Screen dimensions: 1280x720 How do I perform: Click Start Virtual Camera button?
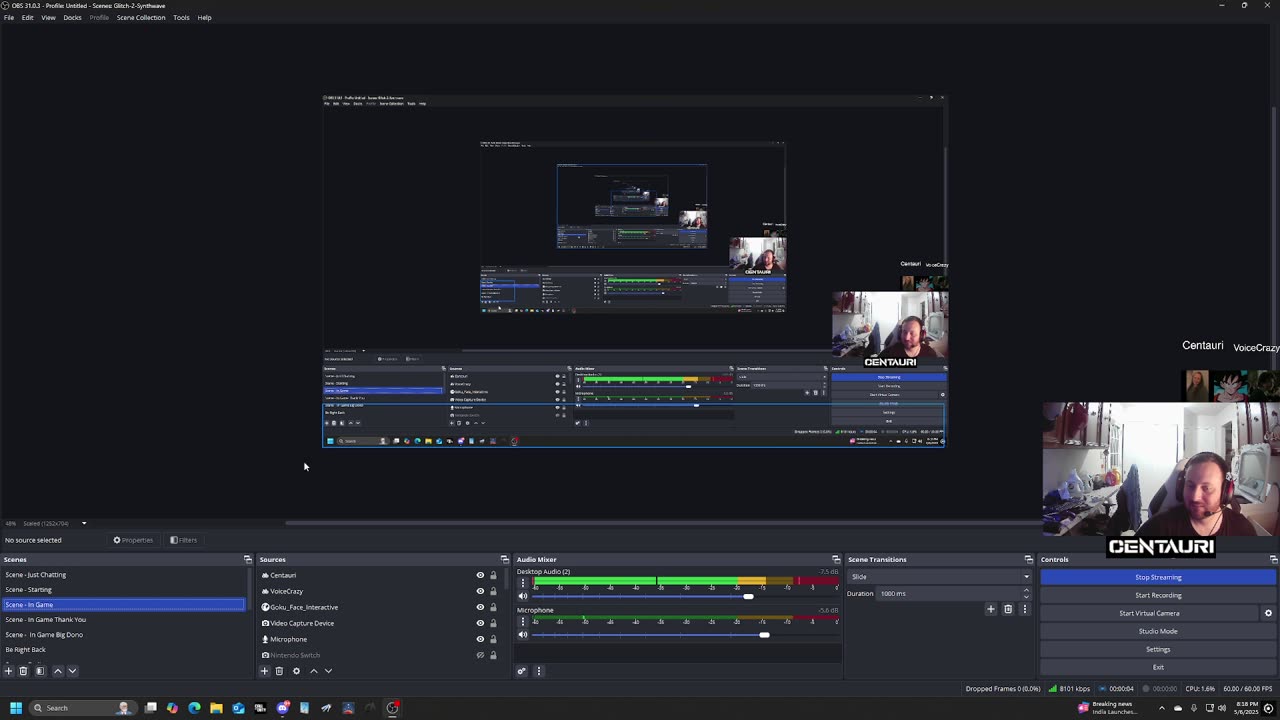coord(1150,613)
